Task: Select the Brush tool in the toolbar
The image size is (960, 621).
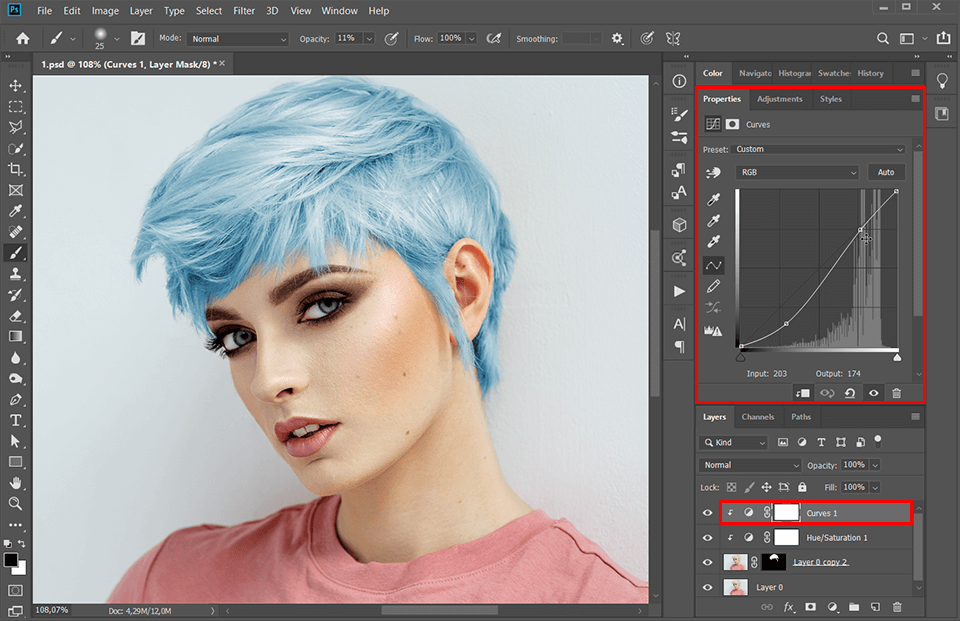Action: pyautogui.click(x=15, y=252)
